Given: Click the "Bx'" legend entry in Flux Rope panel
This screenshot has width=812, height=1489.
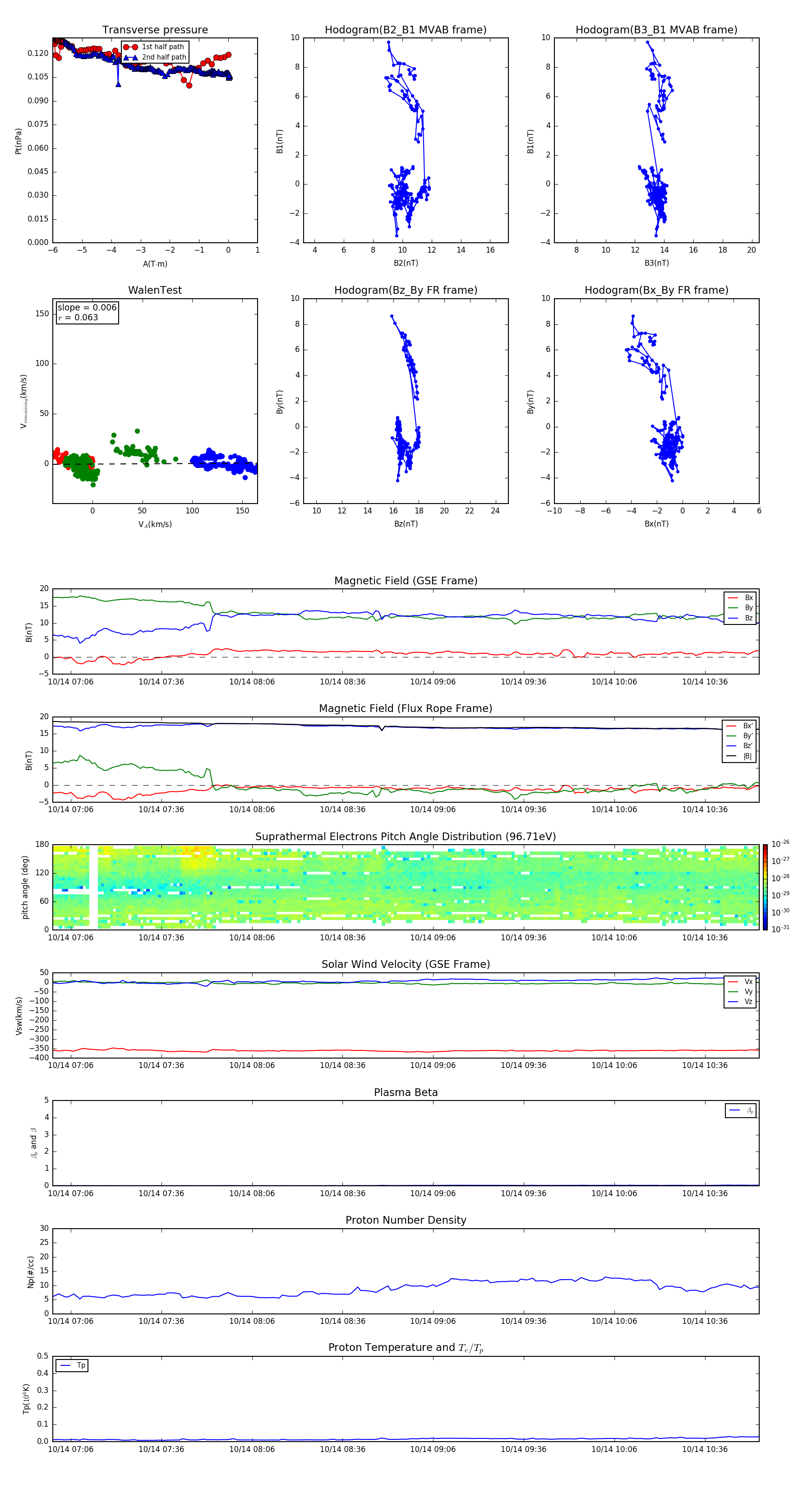Looking at the screenshot, I should pyautogui.click(x=740, y=726).
